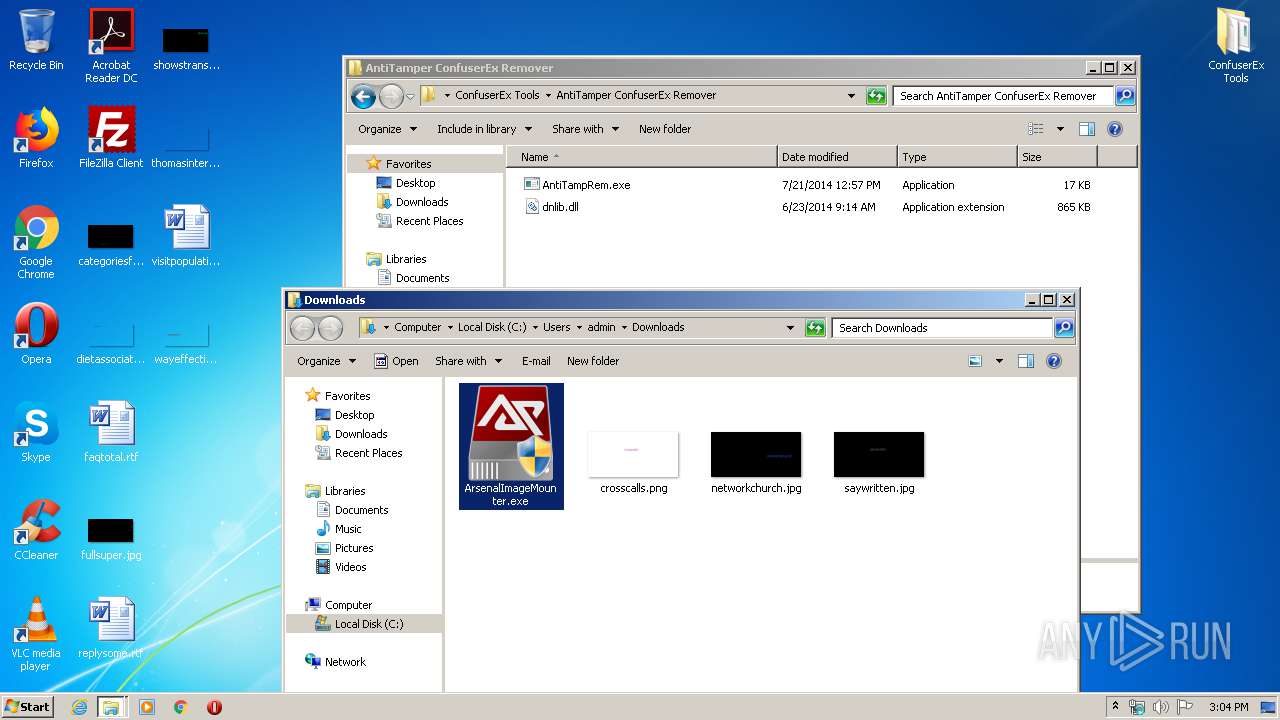Open Help icon in Downloads window
Screen dimensions: 1280x720
point(1054,361)
